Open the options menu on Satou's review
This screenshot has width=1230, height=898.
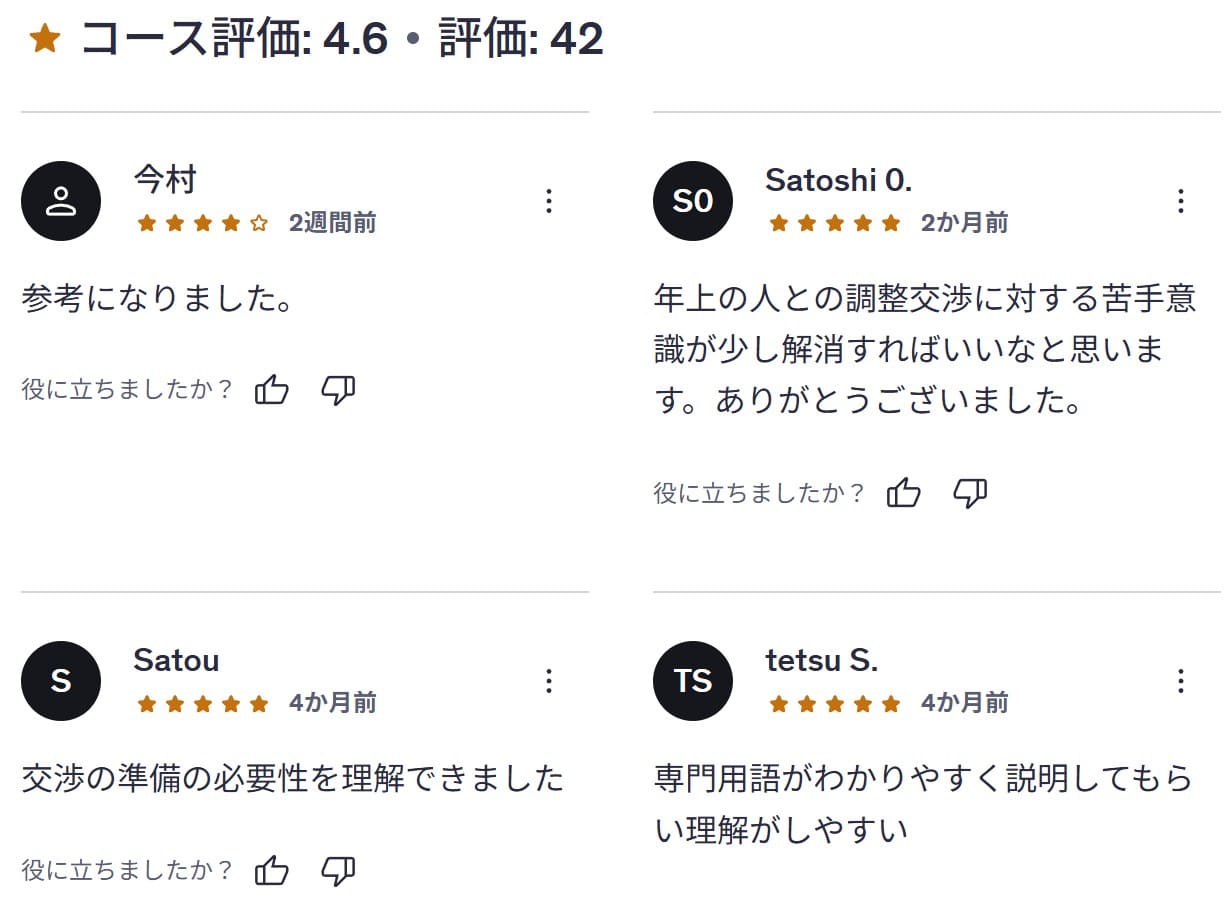[x=549, y=681]
